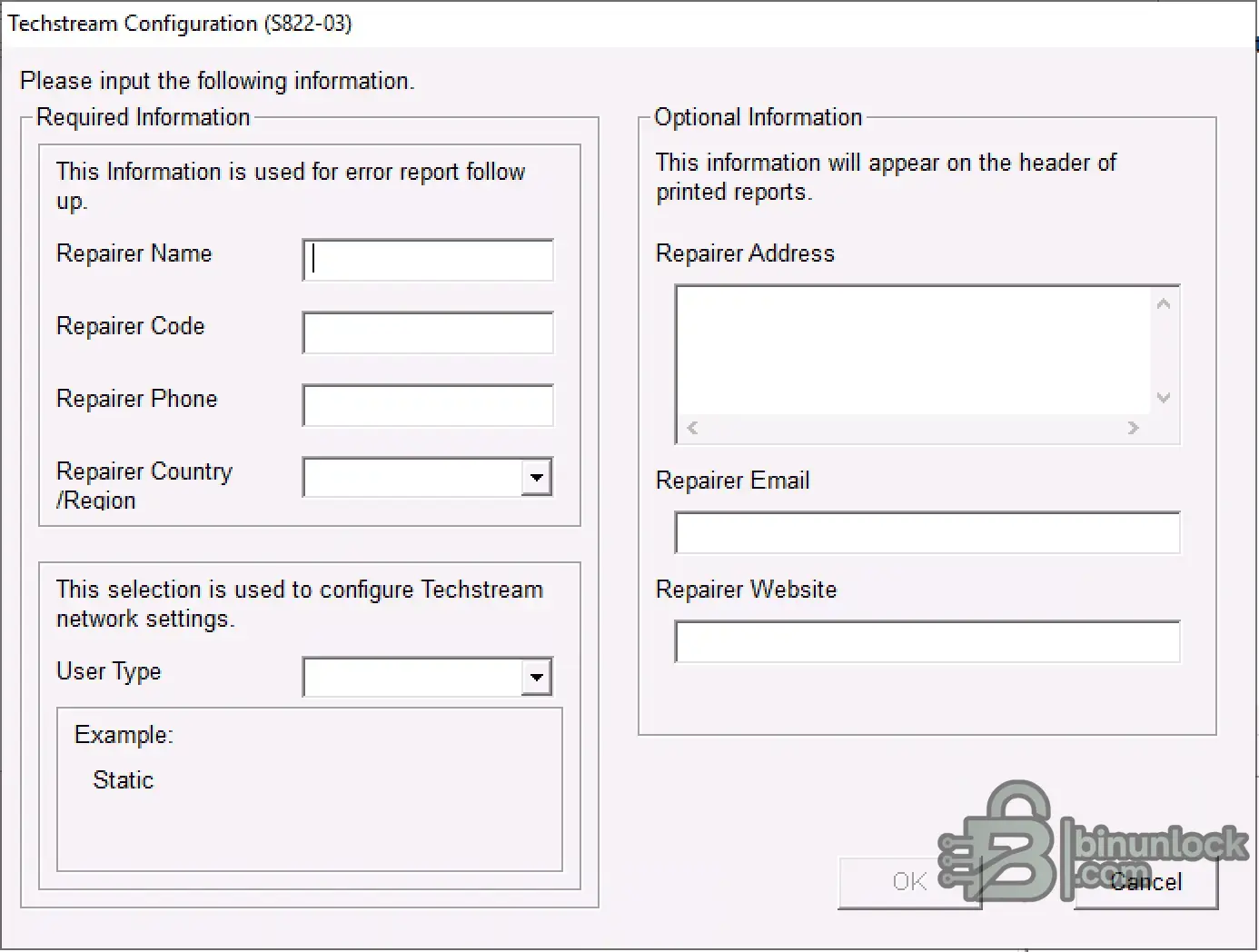Image resolution: width=1259 pixels, height=952 pixels.
Task: Click the 'Required Information' group heading
Action: tap(144, 117)
